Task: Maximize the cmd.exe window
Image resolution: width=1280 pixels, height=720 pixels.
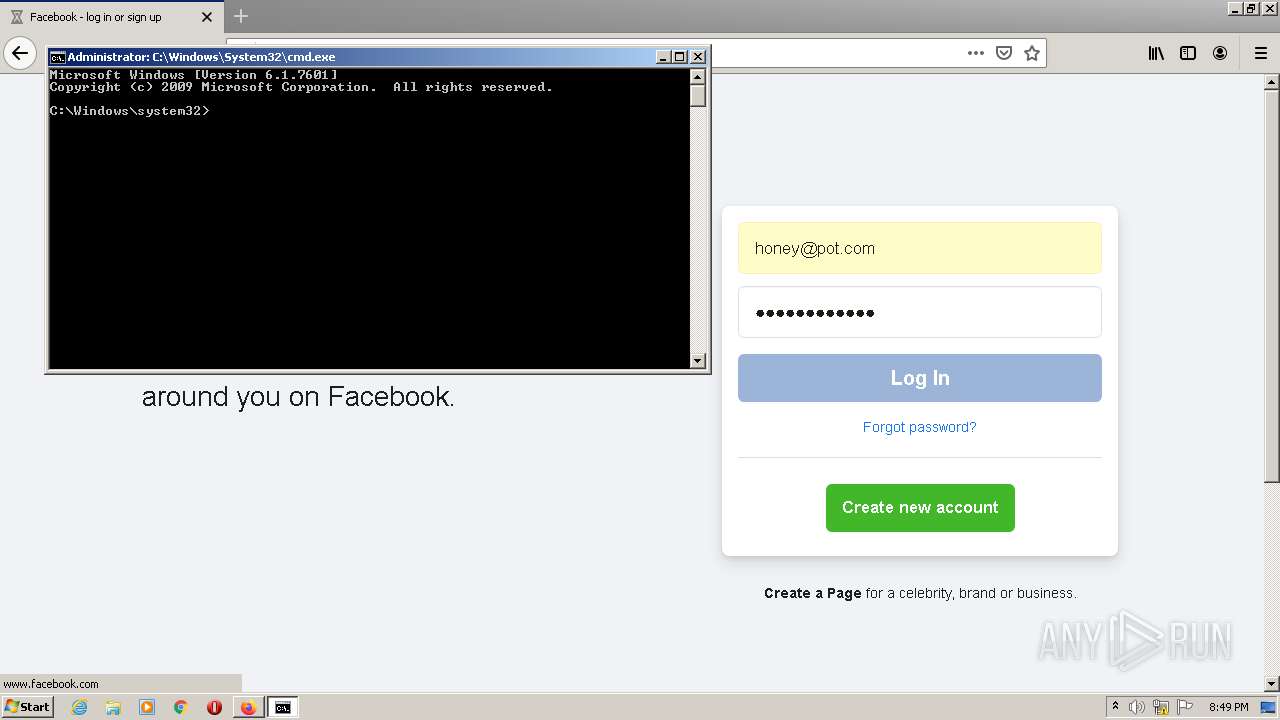Action: [680, 57]
